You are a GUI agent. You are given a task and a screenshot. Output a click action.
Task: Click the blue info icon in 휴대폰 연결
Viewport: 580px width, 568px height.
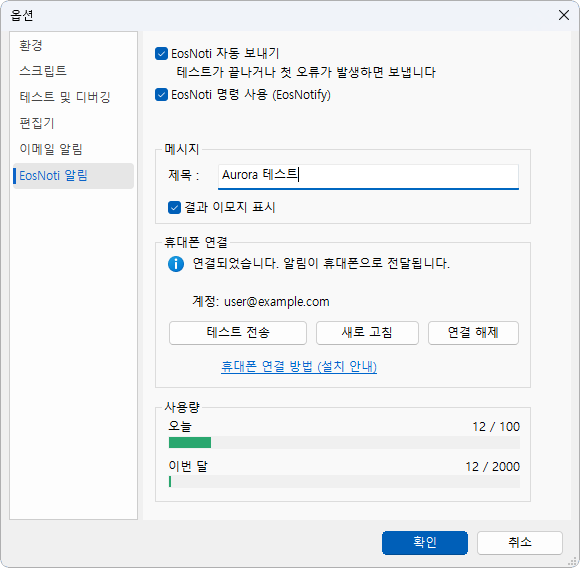coord(176,264)
